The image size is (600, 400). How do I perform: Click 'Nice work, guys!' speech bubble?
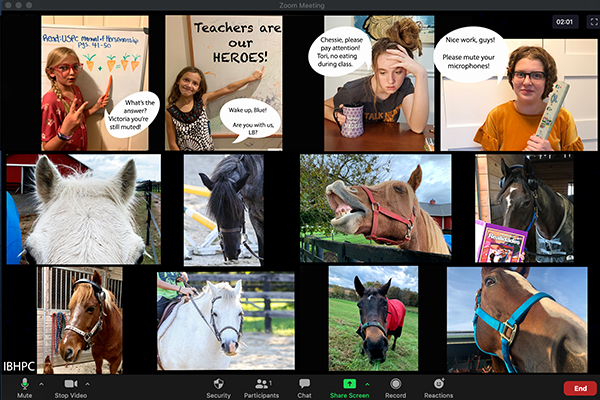click(x=471, y=54)
